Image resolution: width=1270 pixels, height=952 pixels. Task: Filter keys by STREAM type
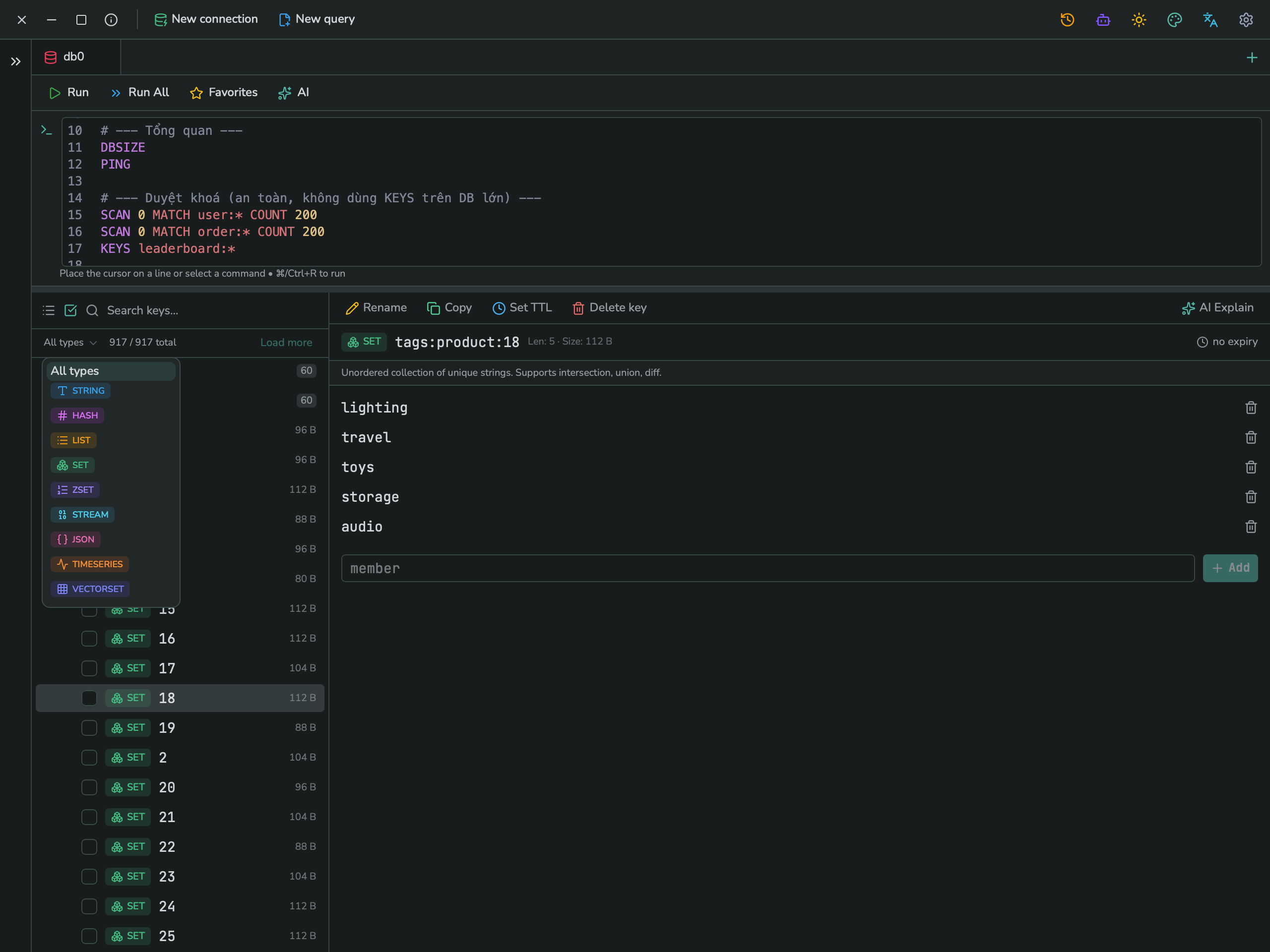tap(83, 515)
